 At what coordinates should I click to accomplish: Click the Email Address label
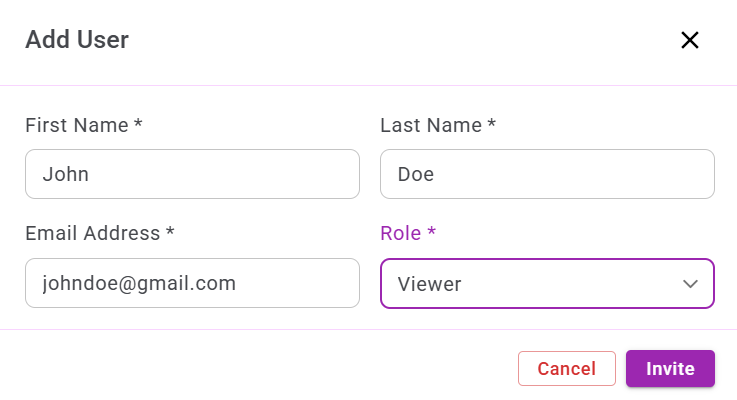[x=93, y=233]
